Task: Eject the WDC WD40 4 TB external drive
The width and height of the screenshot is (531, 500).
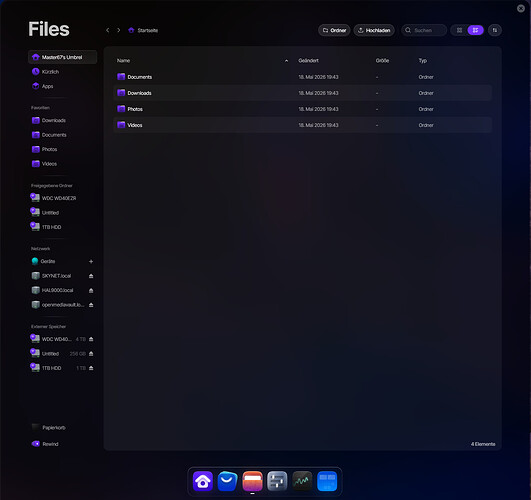Action: coord(91,339)
